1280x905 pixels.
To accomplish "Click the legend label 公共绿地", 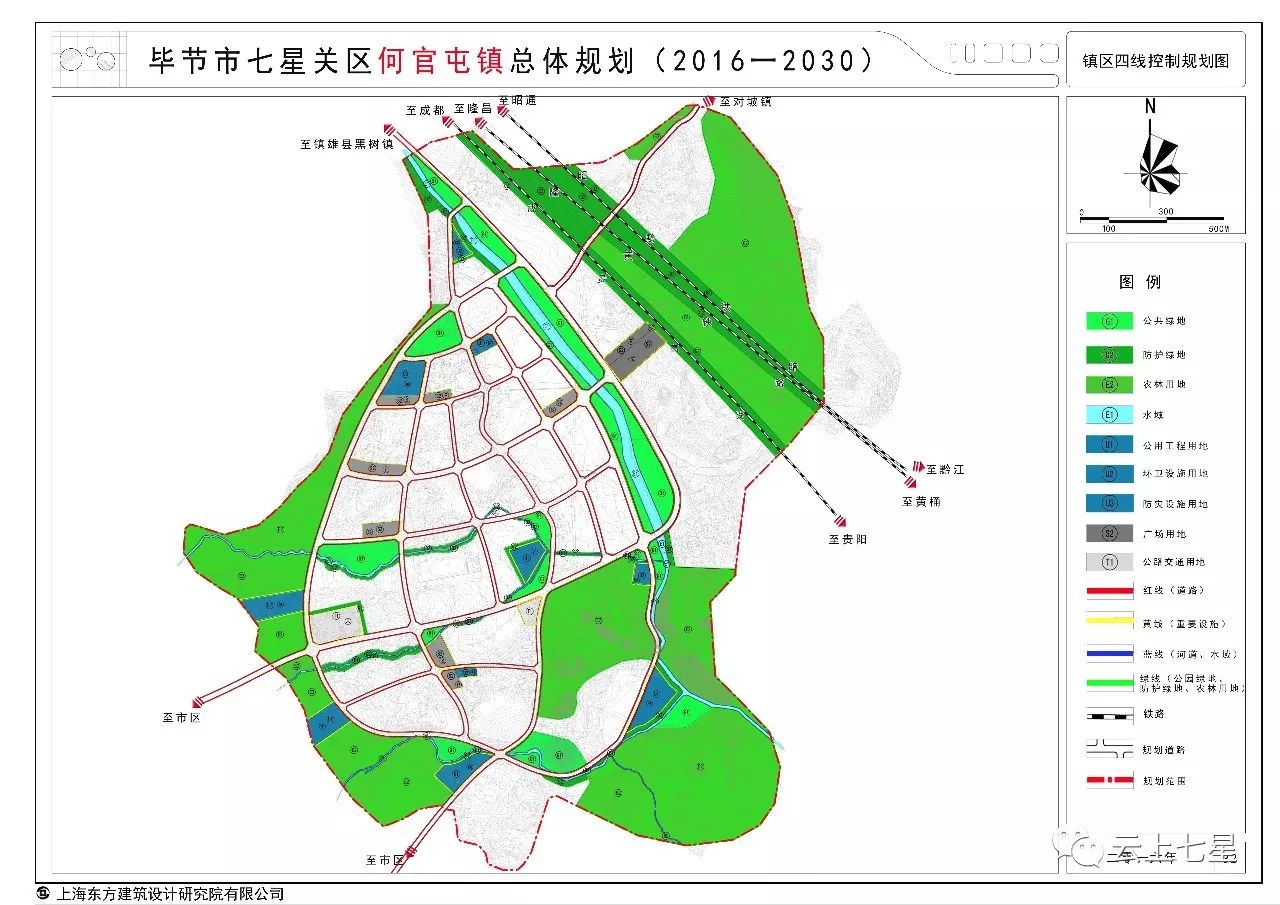I will 1163,321.
